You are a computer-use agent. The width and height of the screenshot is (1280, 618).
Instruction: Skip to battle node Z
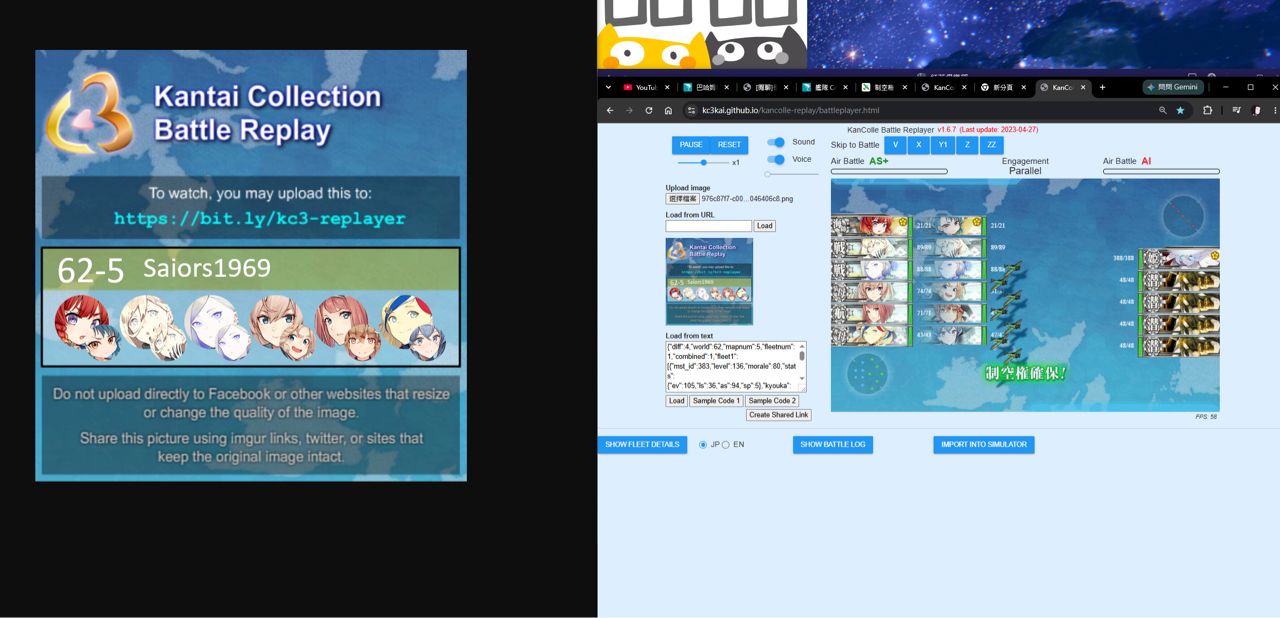(967, 145)
